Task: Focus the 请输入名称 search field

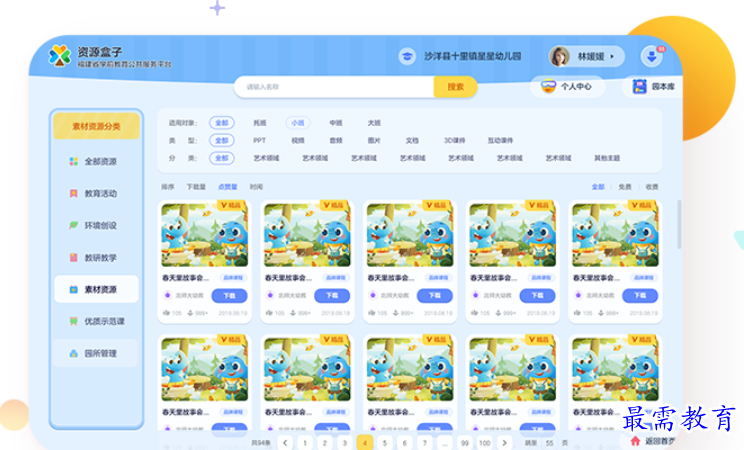Action: pos(334,87)
